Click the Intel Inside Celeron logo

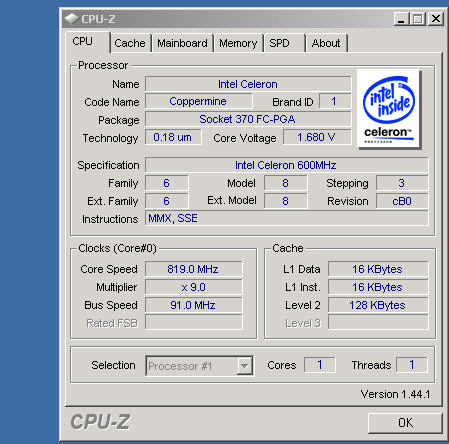(x=388, y=109)
